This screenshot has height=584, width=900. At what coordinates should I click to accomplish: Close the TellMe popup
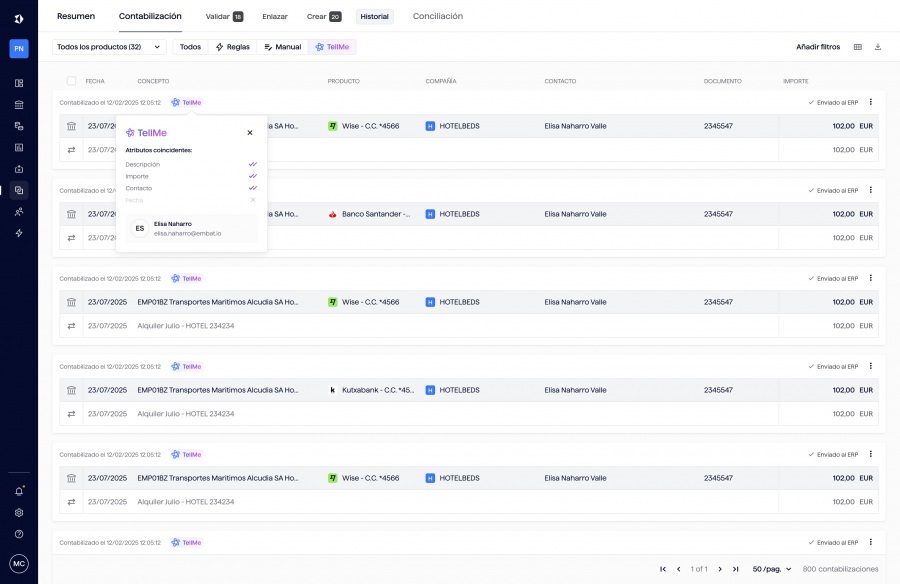point(250,132)
